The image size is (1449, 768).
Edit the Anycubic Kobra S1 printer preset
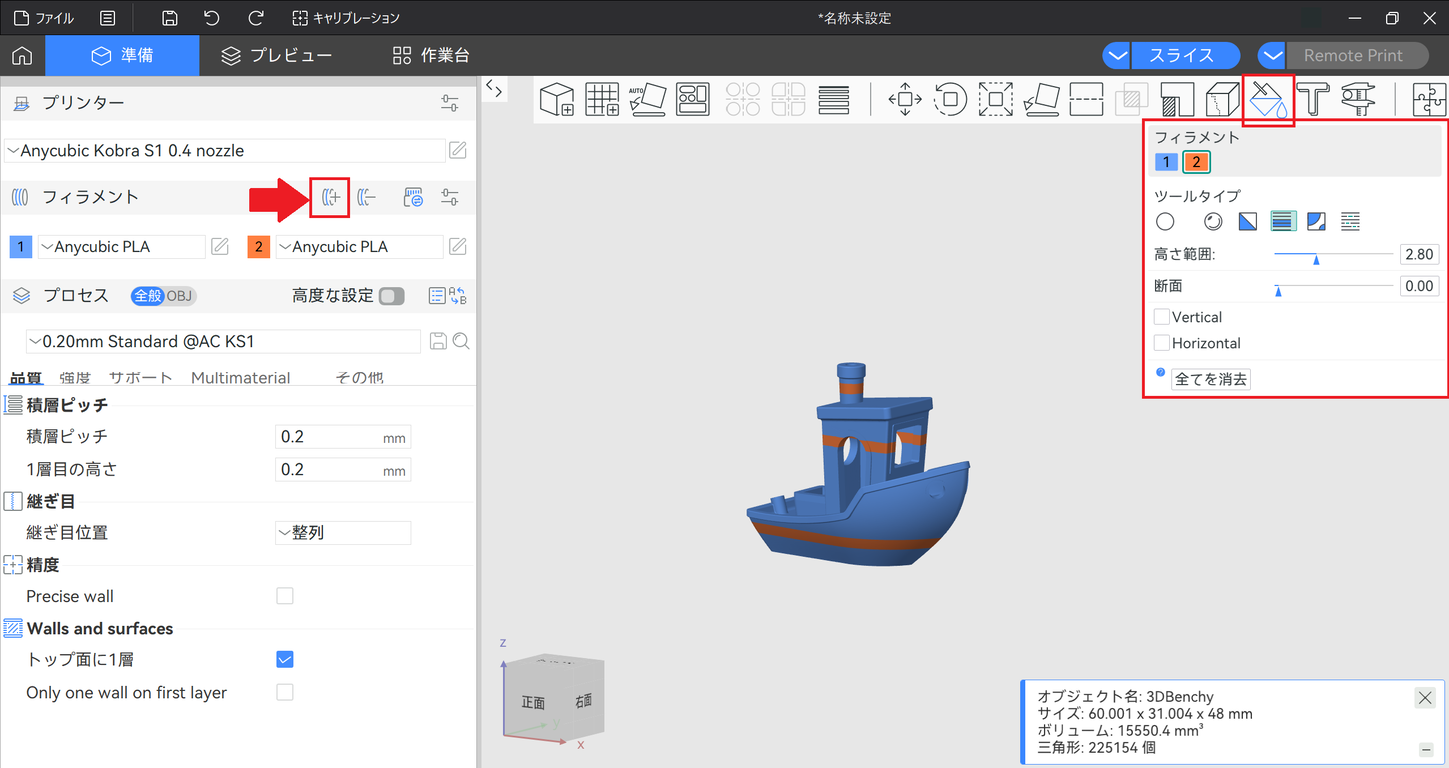(x=457, y=150)
